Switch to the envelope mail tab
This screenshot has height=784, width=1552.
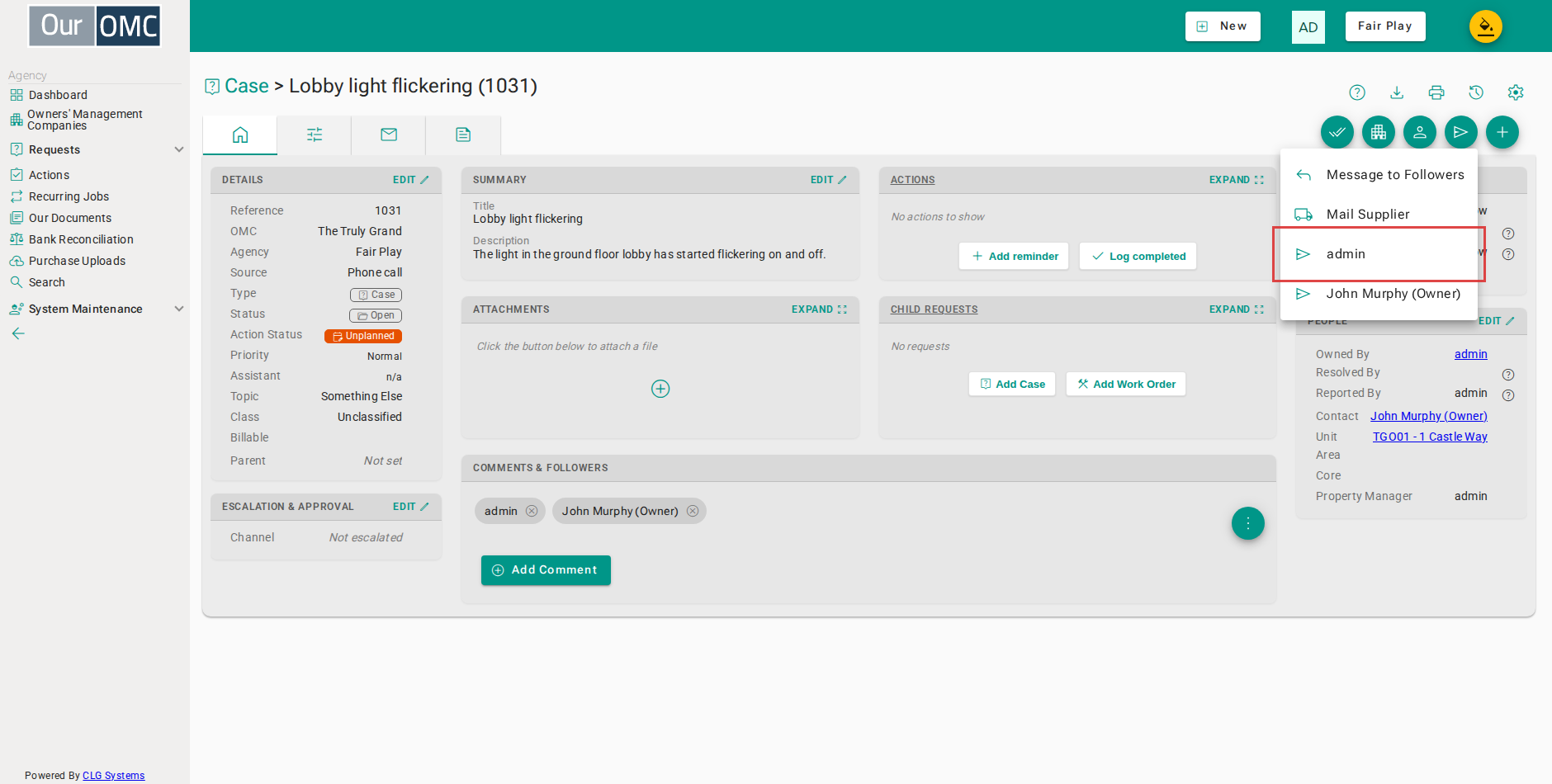389,135
